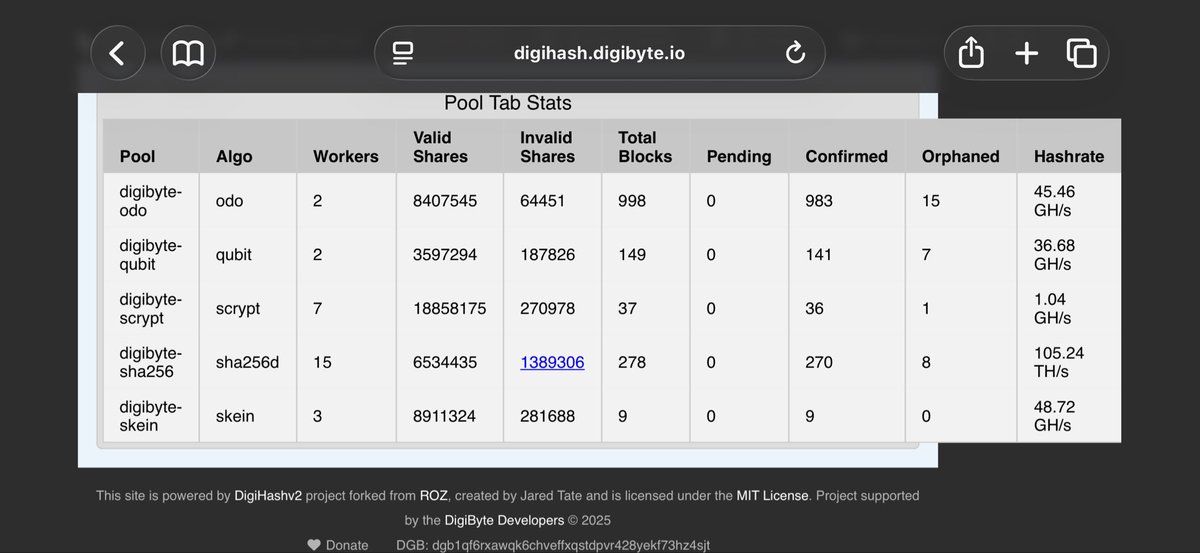The width and height of the screenshot is (1200, 553).
Task: Click total blocks value 998
Action: click(x=632, y=201)
